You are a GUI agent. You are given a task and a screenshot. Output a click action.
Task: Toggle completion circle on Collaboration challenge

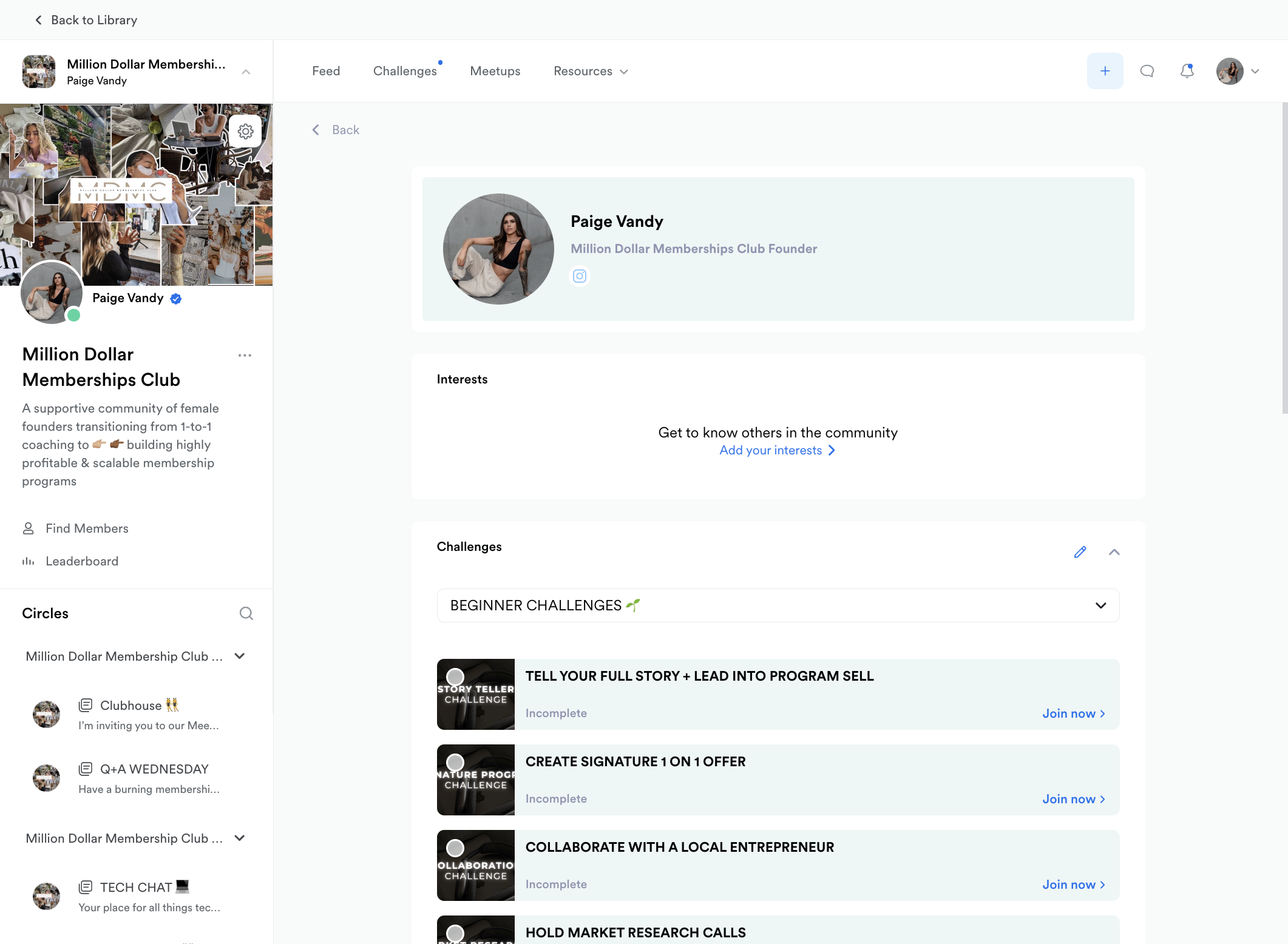(x=455, y=848)
